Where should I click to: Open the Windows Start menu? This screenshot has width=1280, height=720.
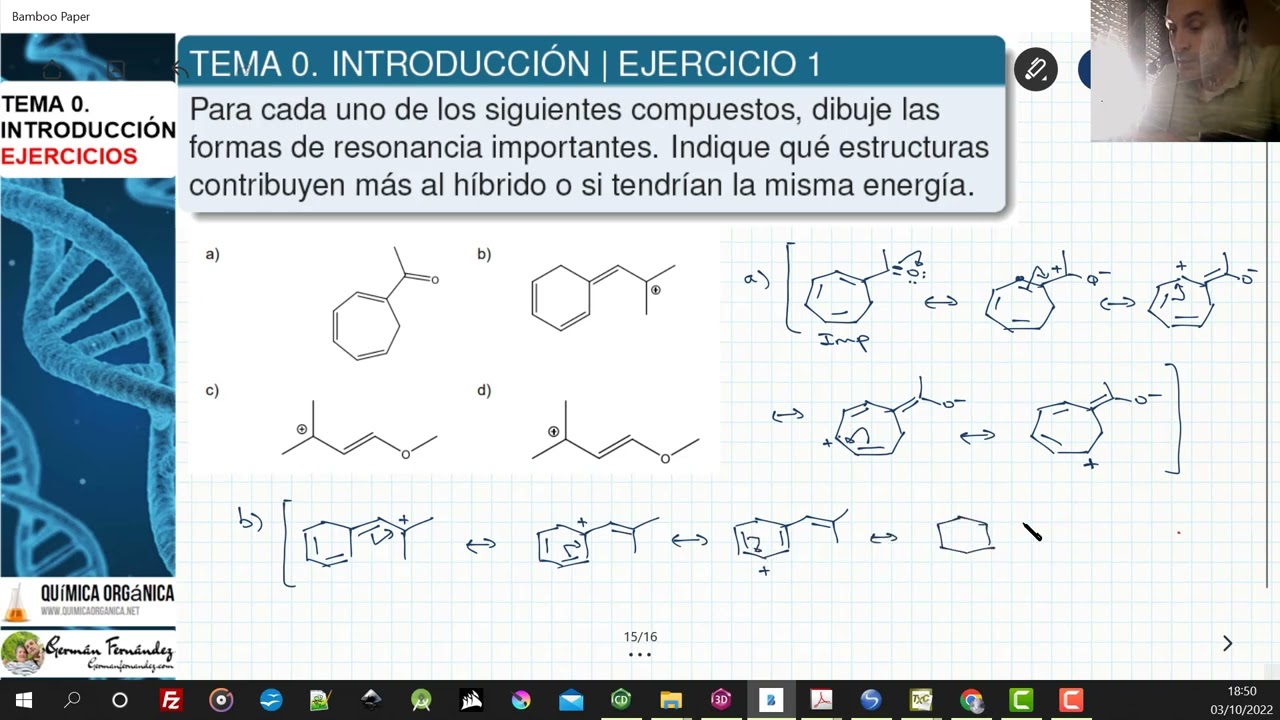(x=24, y=700)
